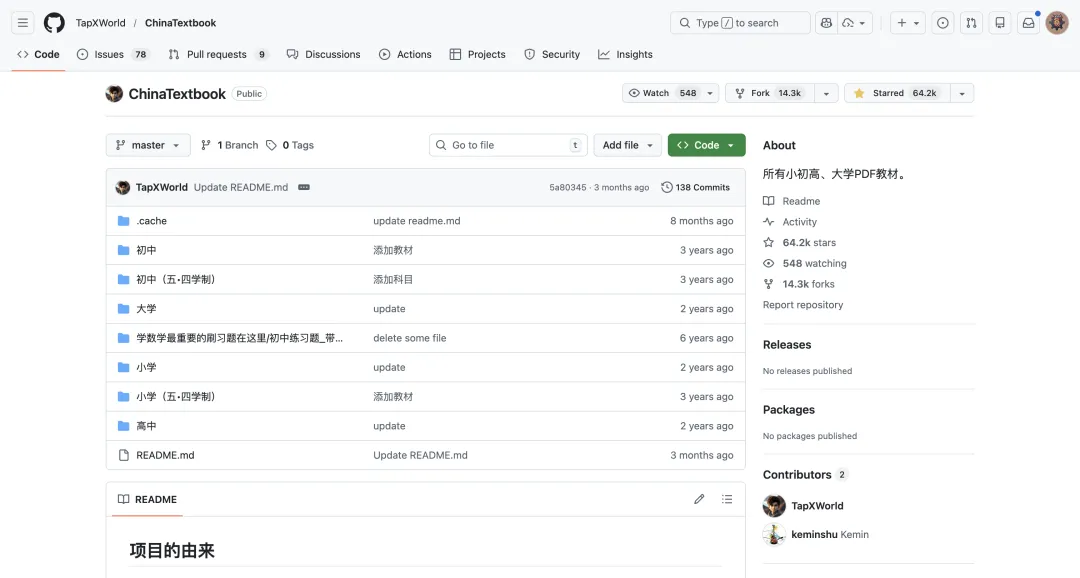View the 138 Commits history

click(x=696, y=187)
